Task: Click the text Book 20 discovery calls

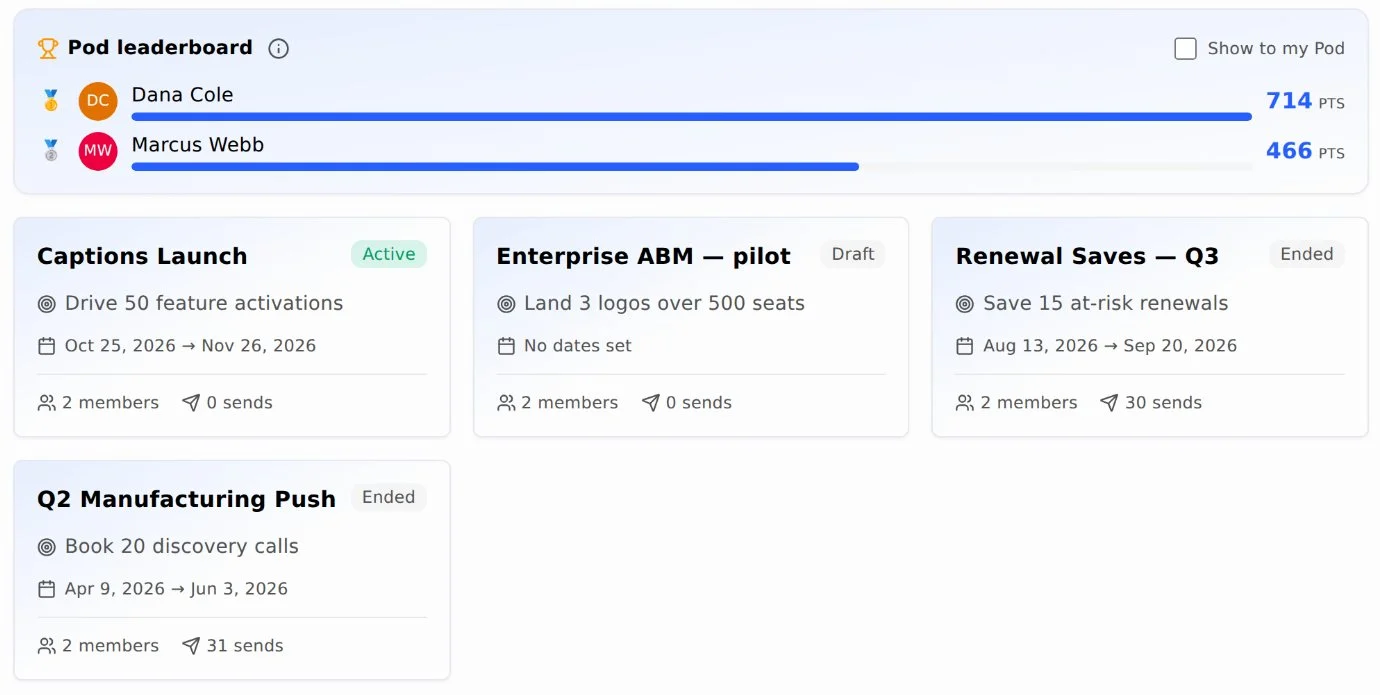Action: tap(182, 546)
